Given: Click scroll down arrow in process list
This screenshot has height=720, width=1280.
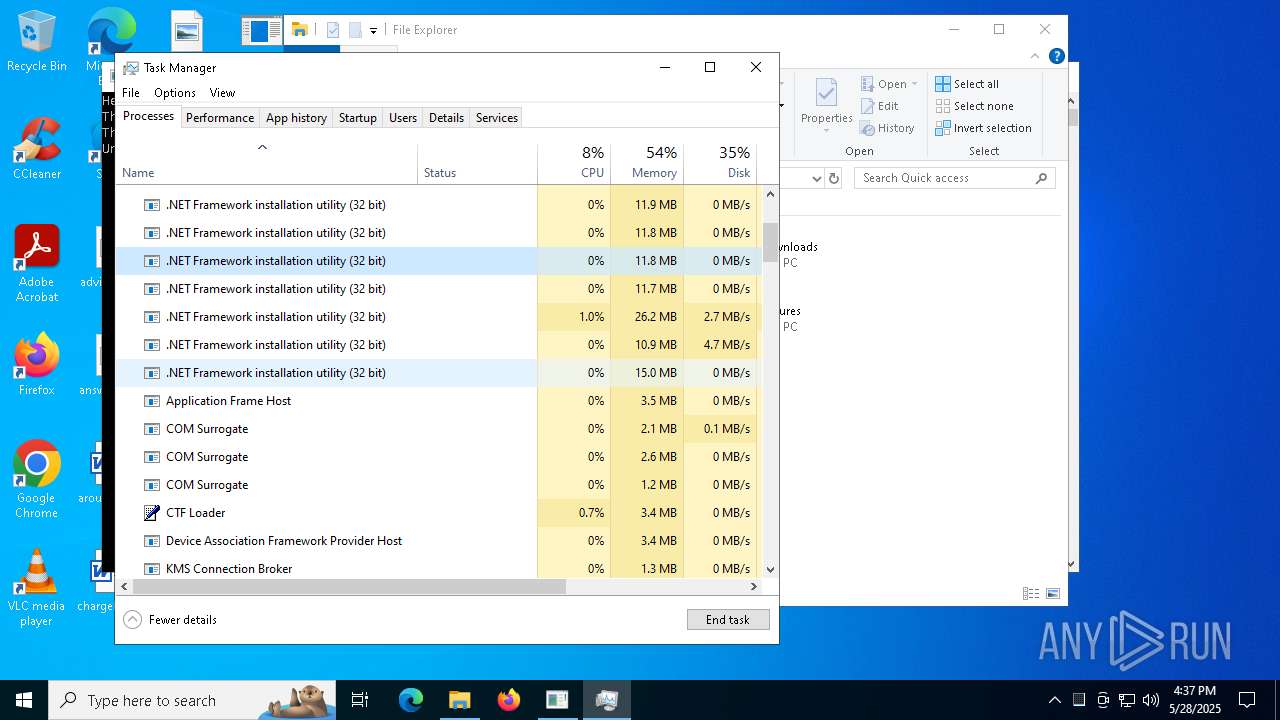Looking at the screenshot, I should click(770, 569).
